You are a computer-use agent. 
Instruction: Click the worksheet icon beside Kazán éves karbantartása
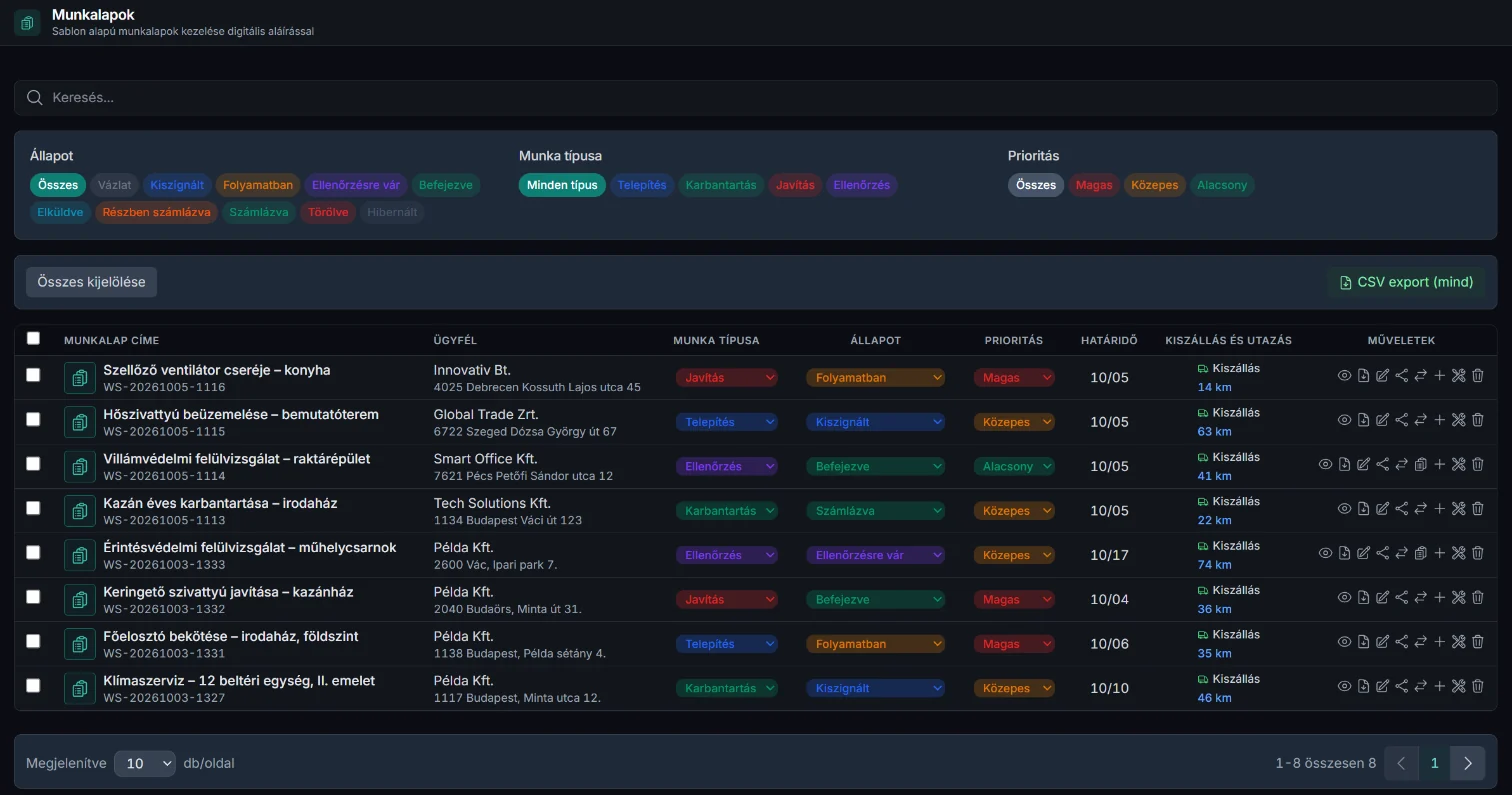(79, 510)
